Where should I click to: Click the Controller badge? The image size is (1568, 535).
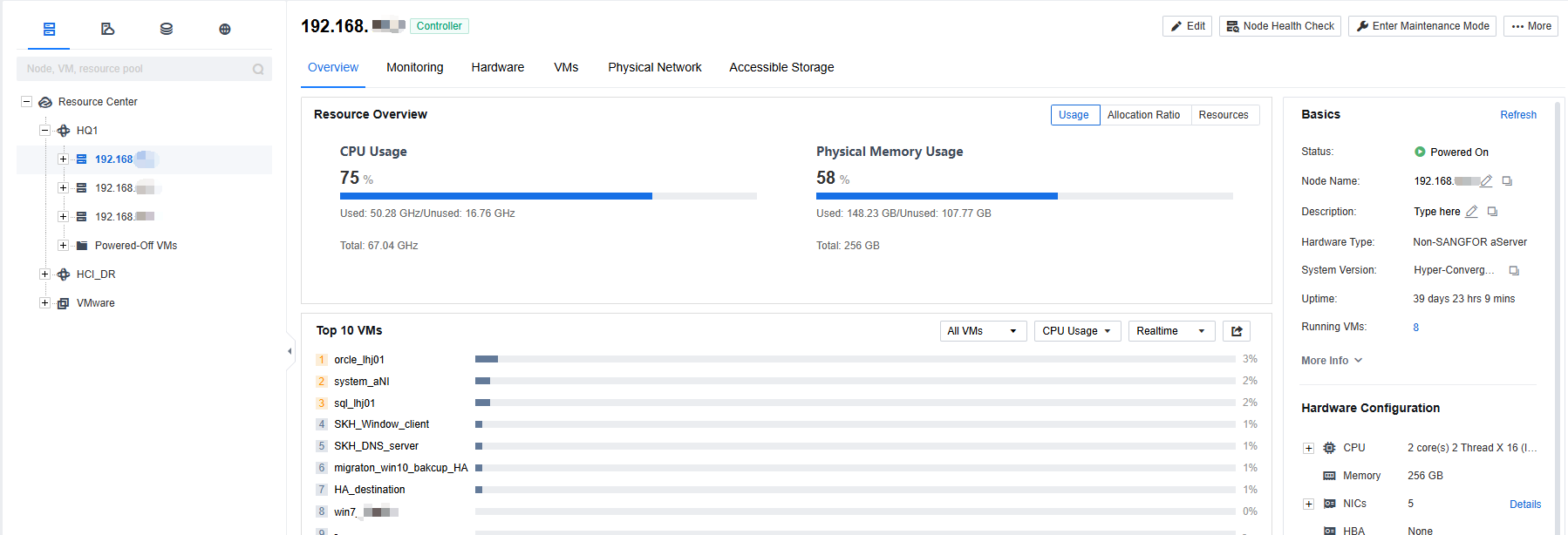440,26
